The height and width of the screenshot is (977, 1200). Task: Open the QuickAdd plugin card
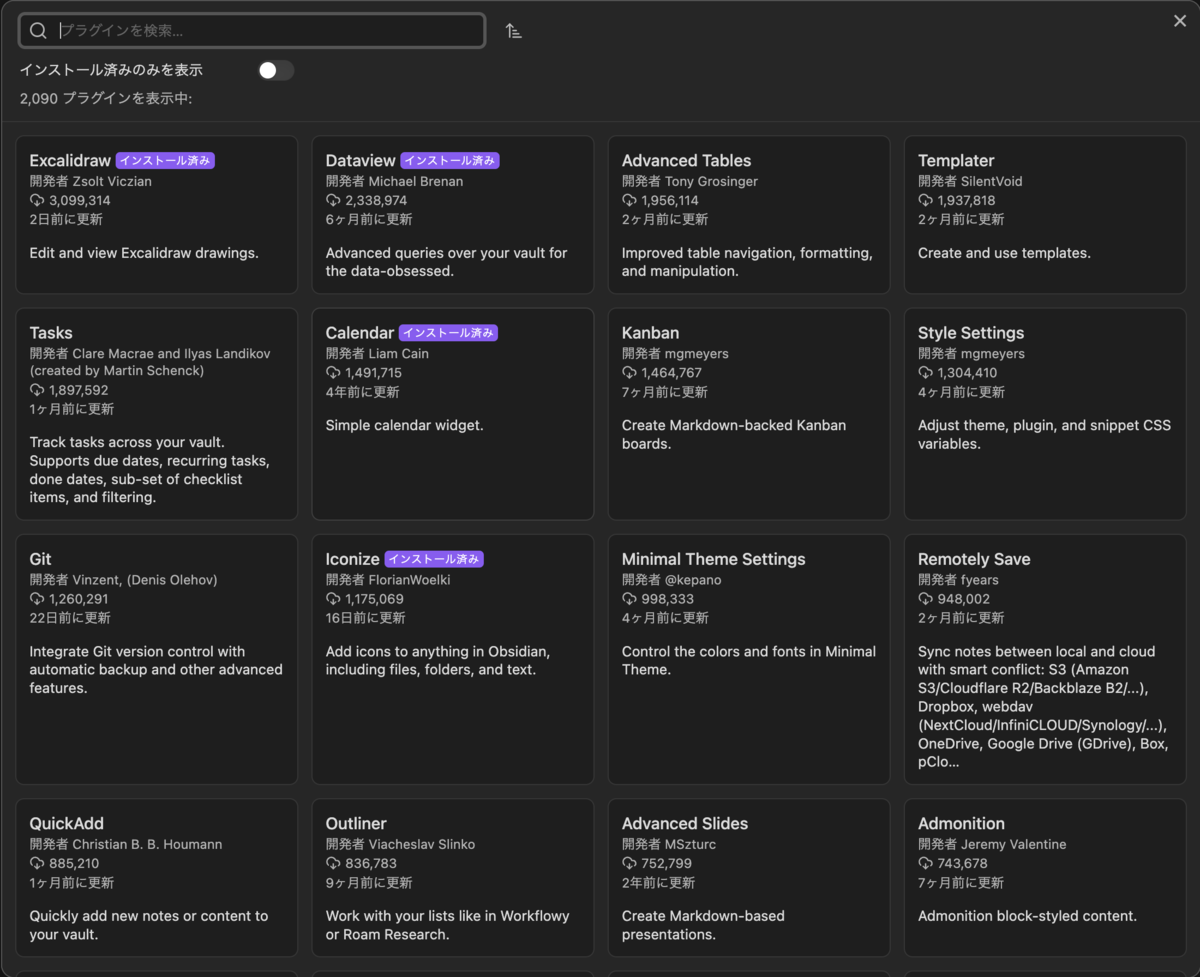156,877
